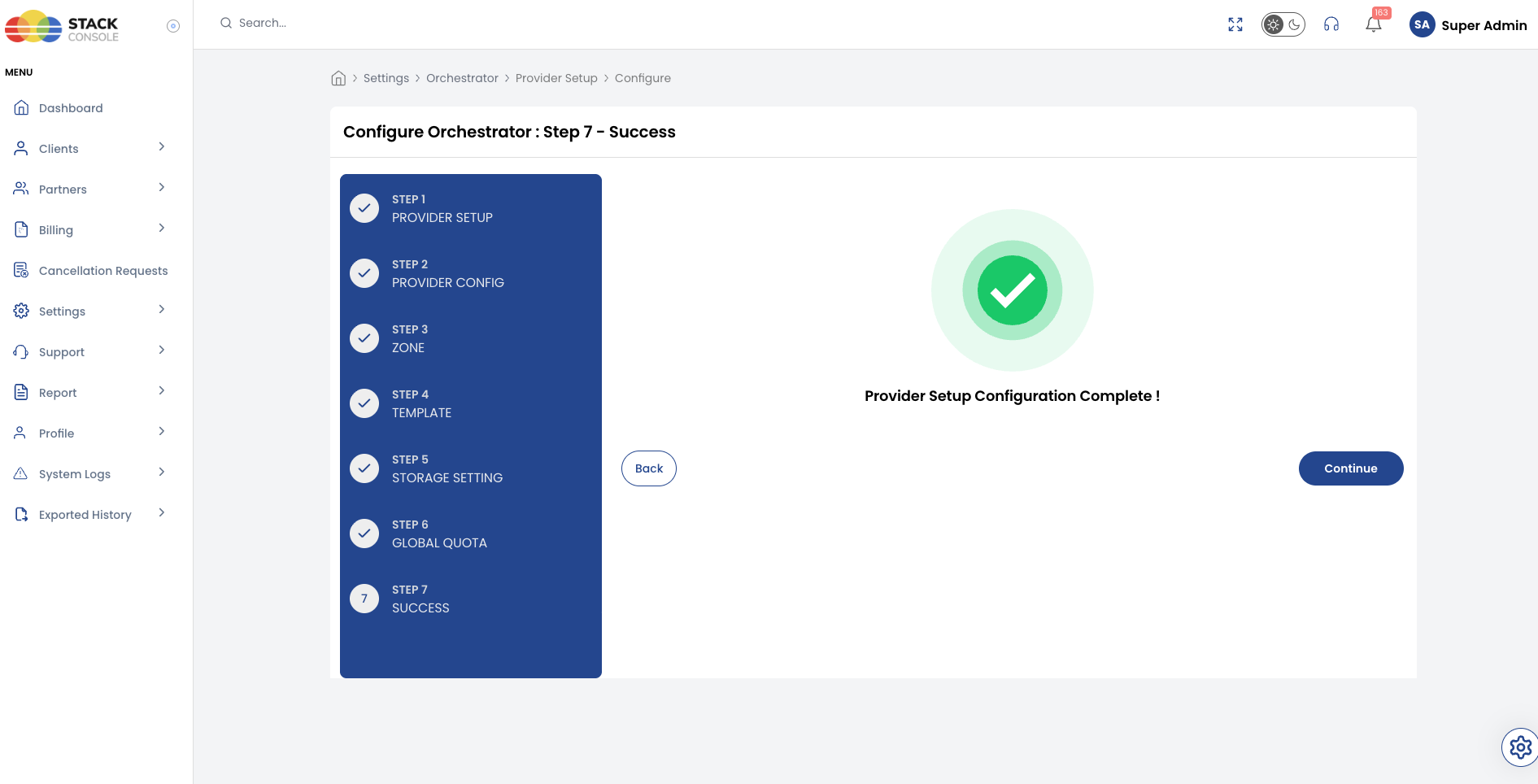Expand the Partners submenu chevron

pyautogui.click(x=162, y=188)
